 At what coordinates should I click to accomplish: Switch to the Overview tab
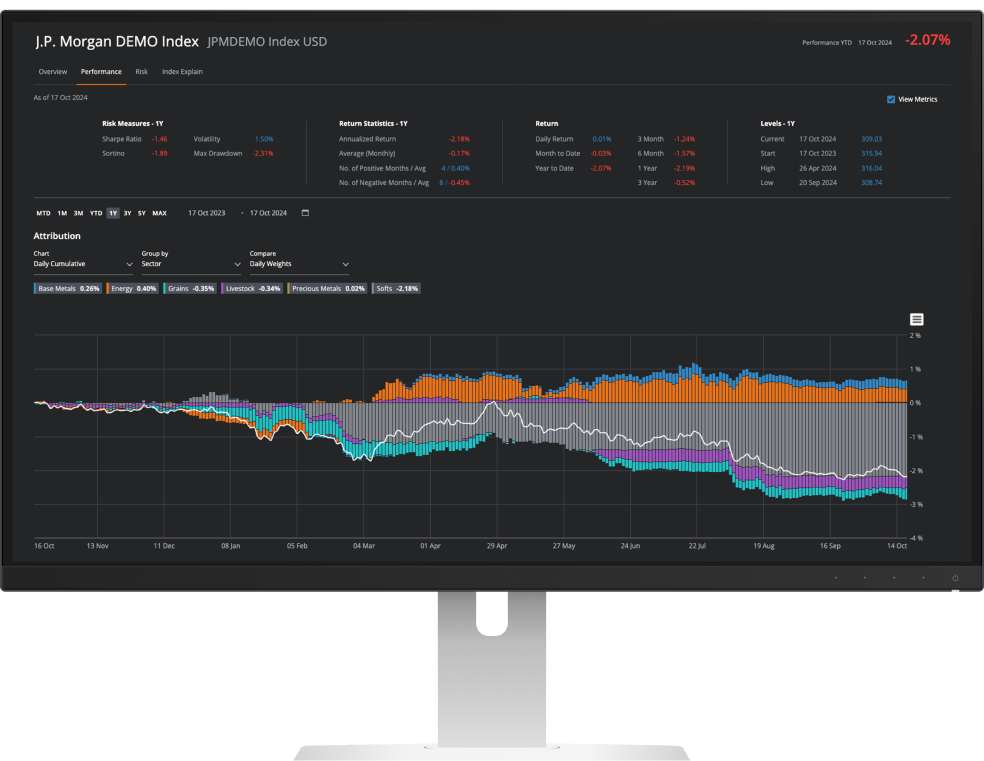[x=52, y=71]
